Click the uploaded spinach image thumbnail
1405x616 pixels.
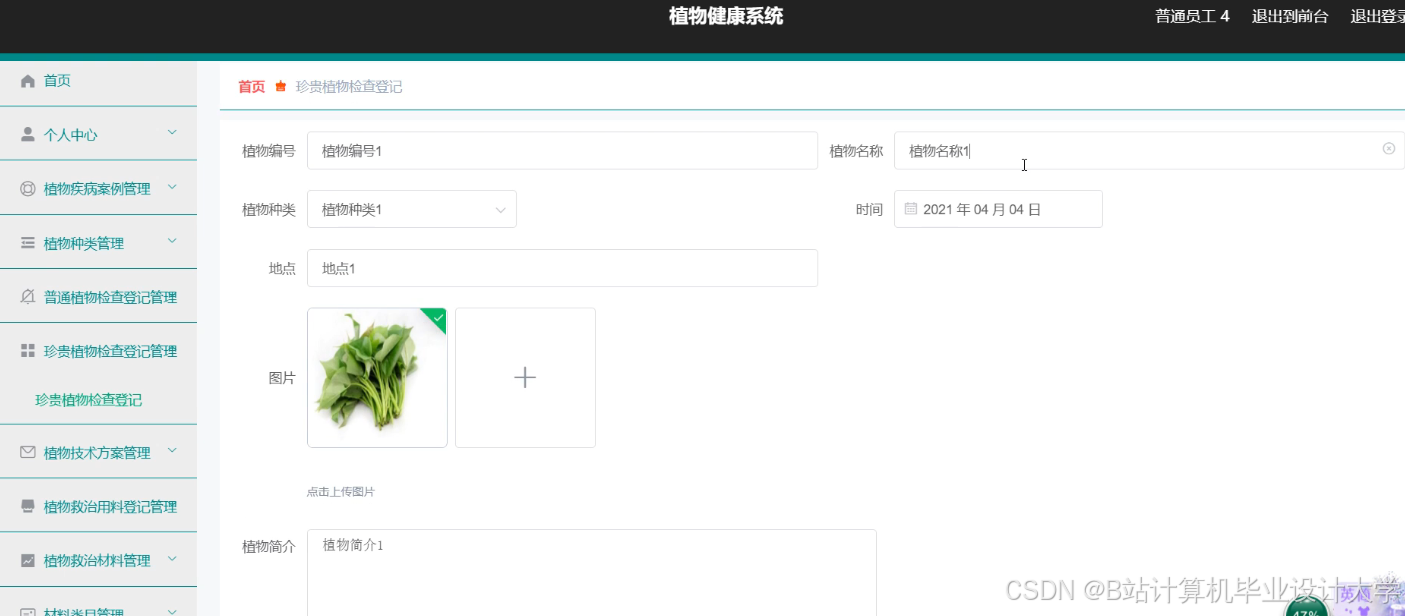[377, 377]
